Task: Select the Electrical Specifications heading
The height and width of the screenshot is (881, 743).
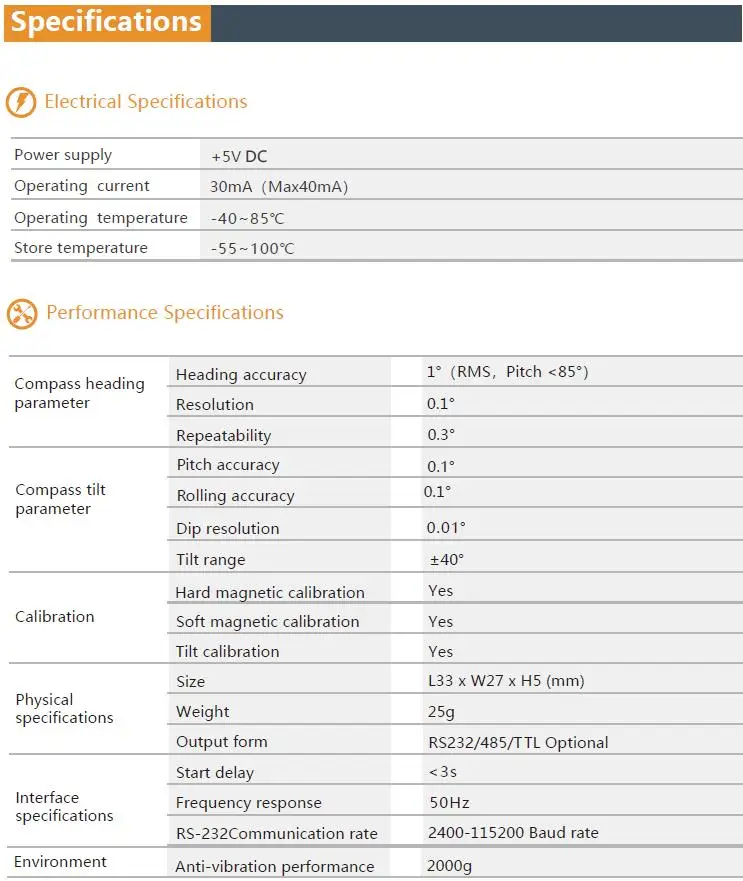Action: coord(146,102)
